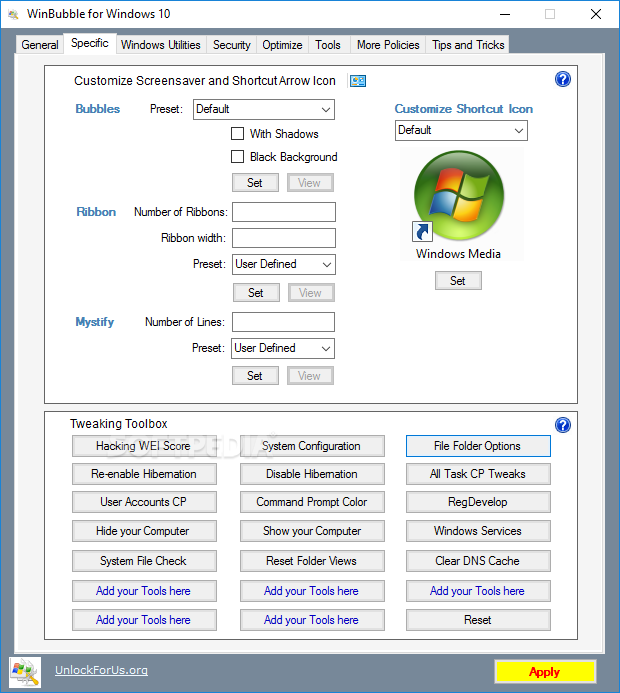The image size is (620, 693).
Task: Select the Specific tab
Action: click(x=90, y=43)
